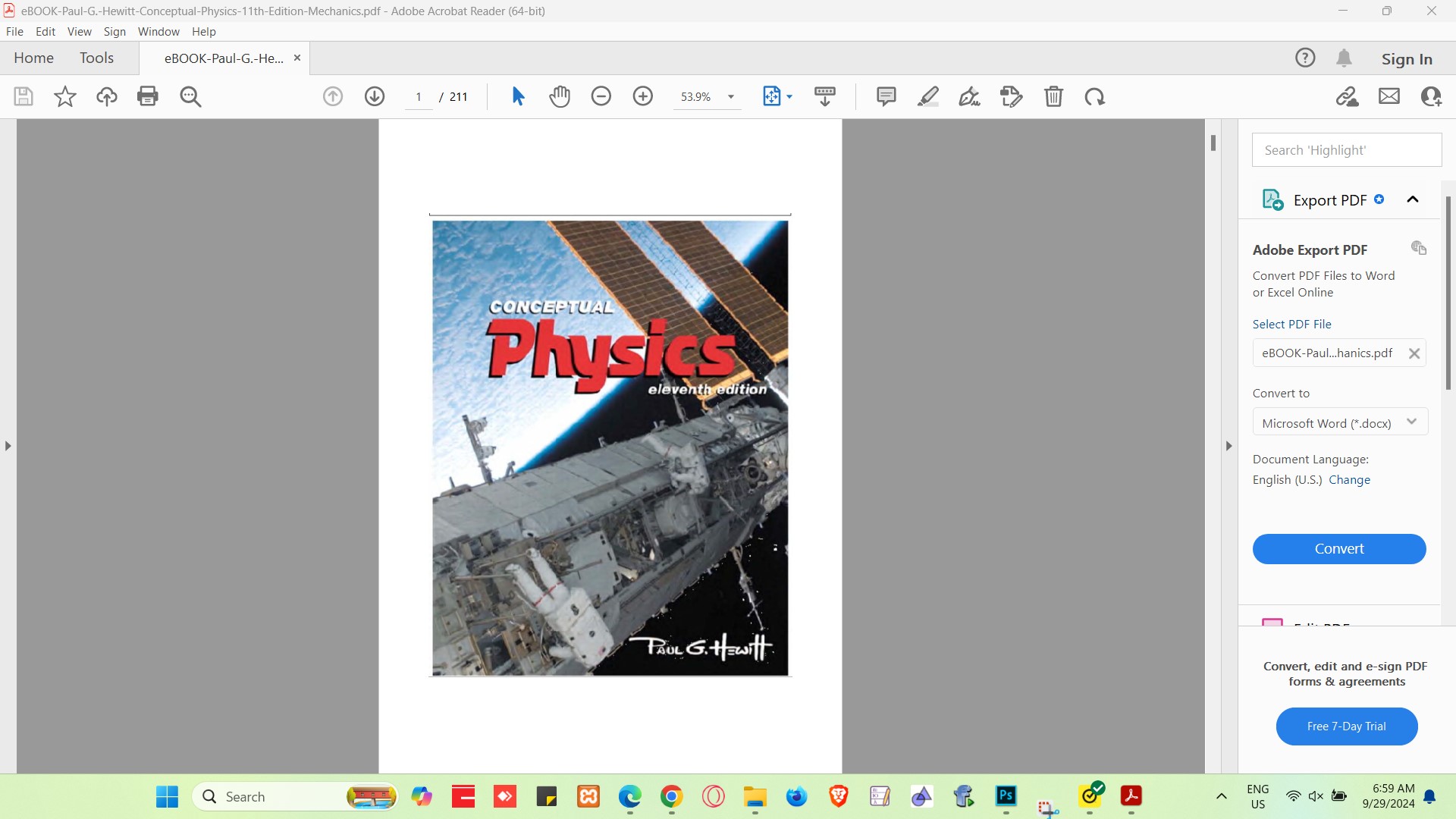The image size is (1456, 819).
Task: Click the Print file icon
Action: [148, 96]
